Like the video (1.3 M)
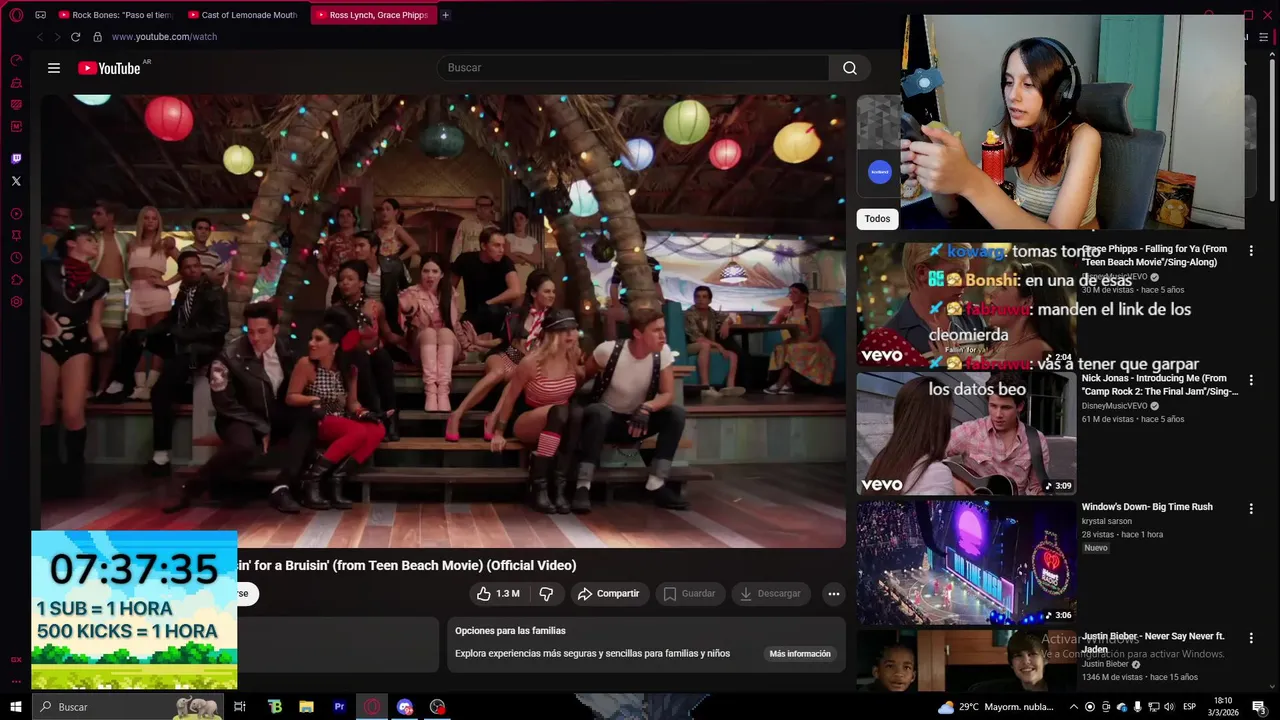 (x=499, y=594)
